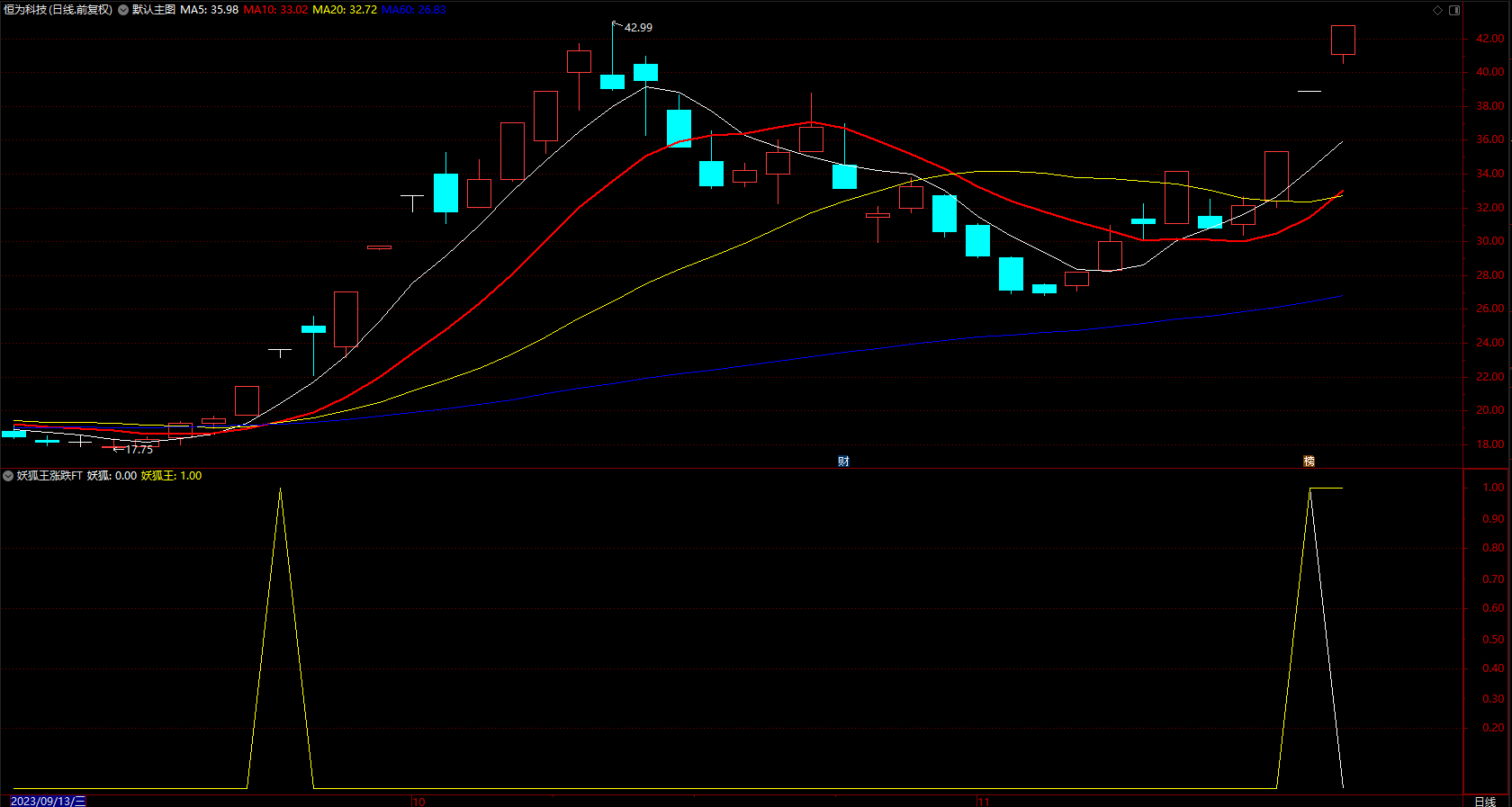Image resolution: width=1512 pixels, height=807 pixels.
Task: Click the 2023/09/13/三 date label
Action: tap(48, 801)
